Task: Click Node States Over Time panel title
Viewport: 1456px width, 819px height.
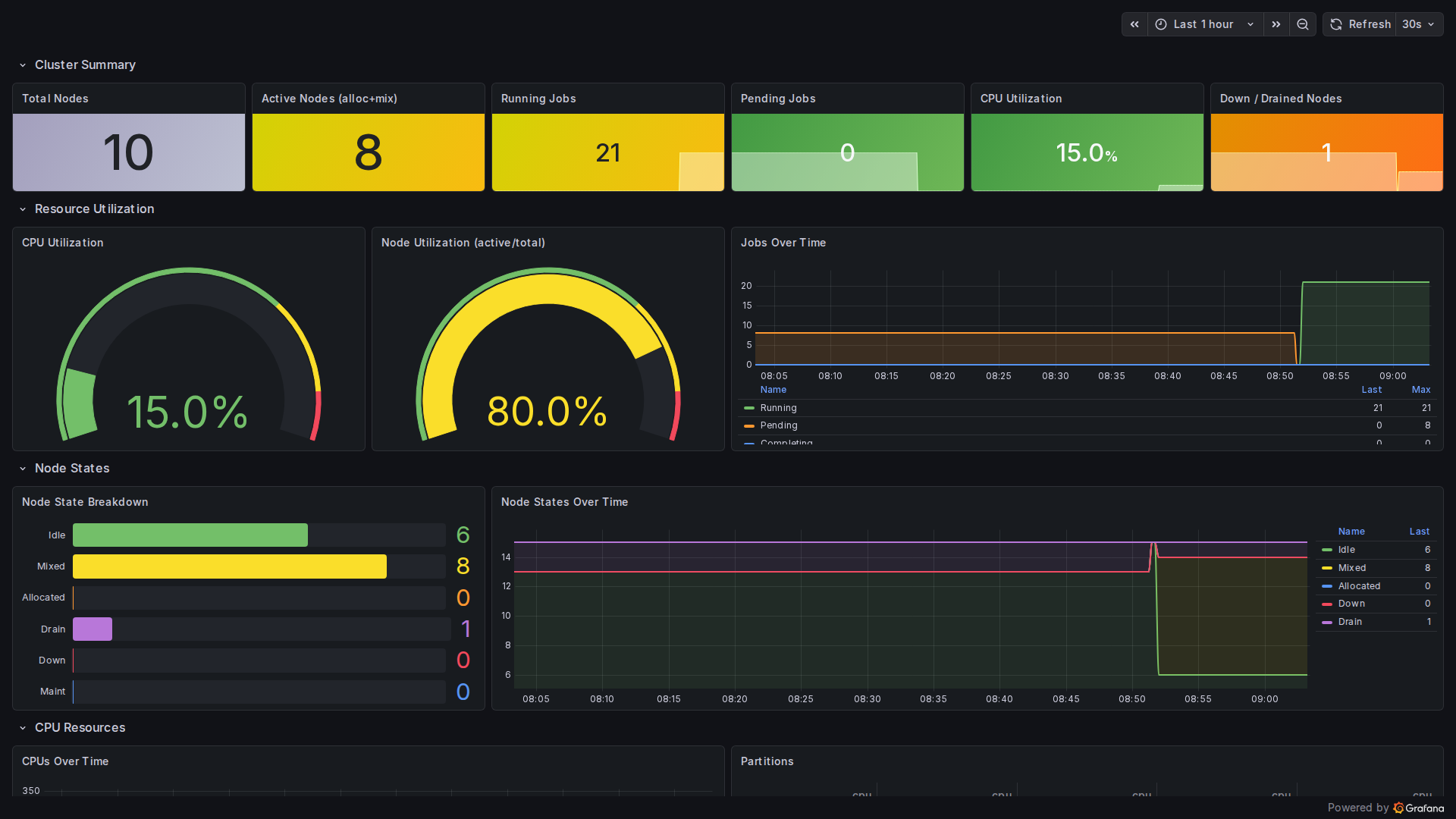Action: tap(564, 502)
